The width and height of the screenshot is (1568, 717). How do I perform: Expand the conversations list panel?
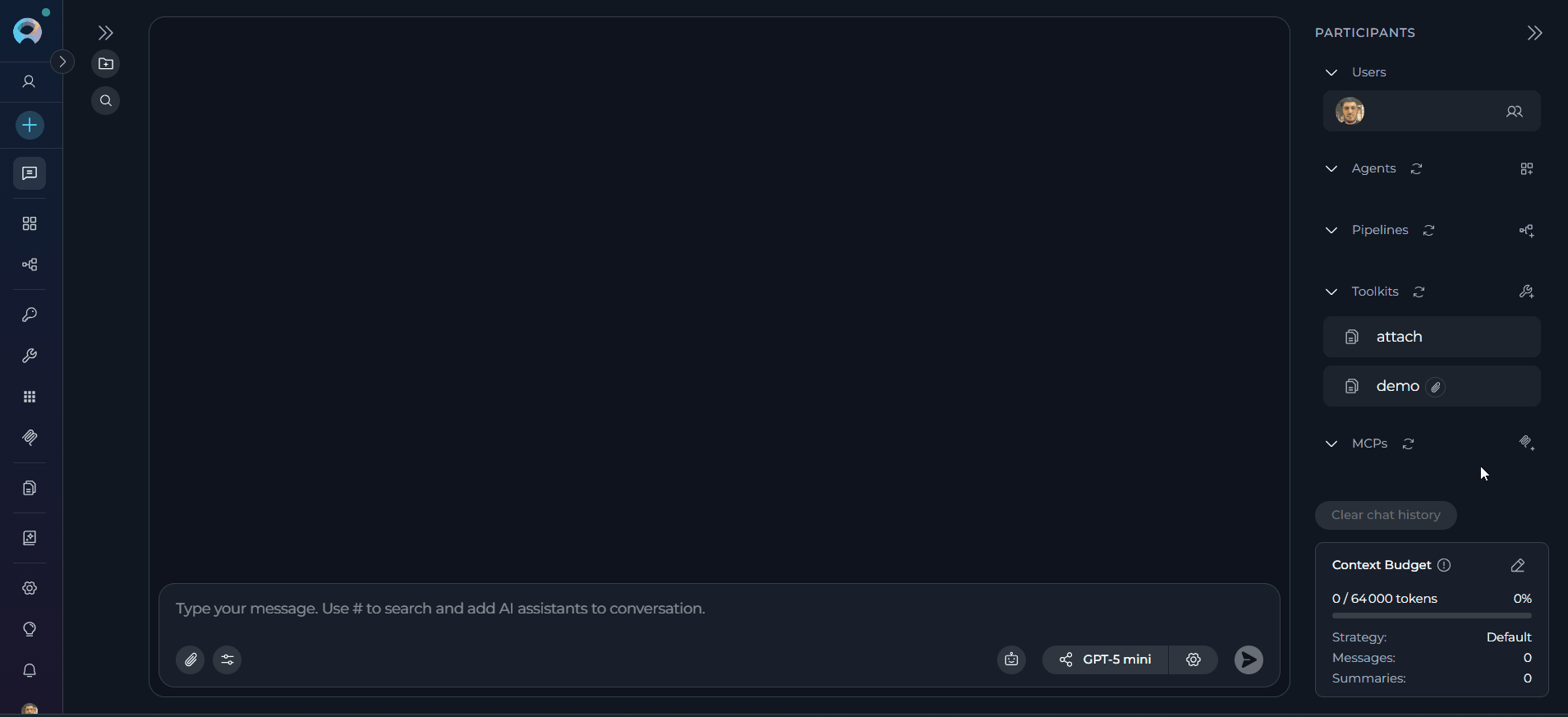105,33
